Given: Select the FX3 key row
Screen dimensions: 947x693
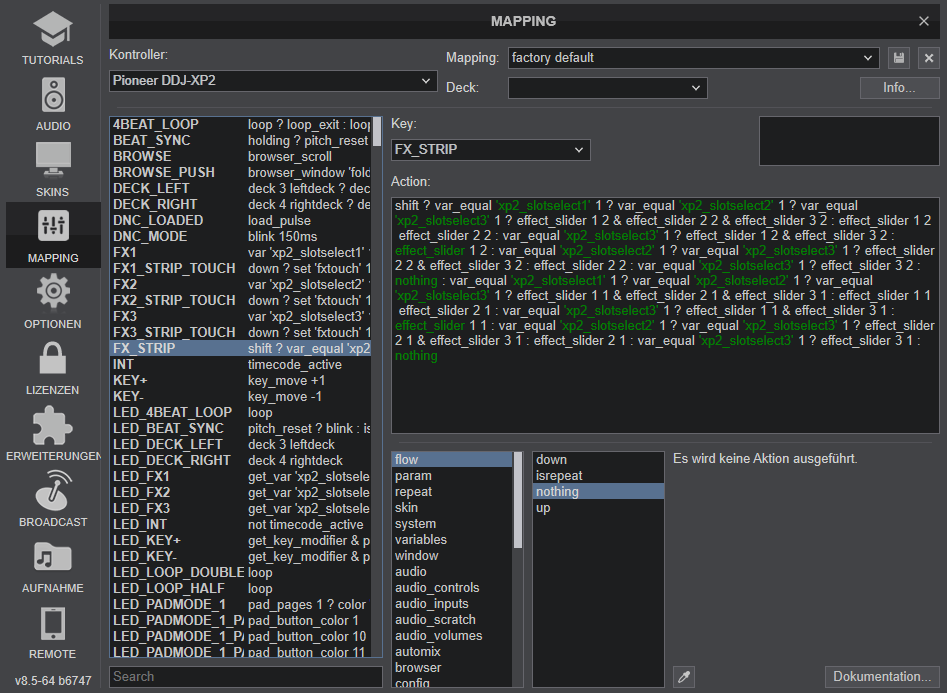Looking at the screenshot, I should (x=241, y=317).
